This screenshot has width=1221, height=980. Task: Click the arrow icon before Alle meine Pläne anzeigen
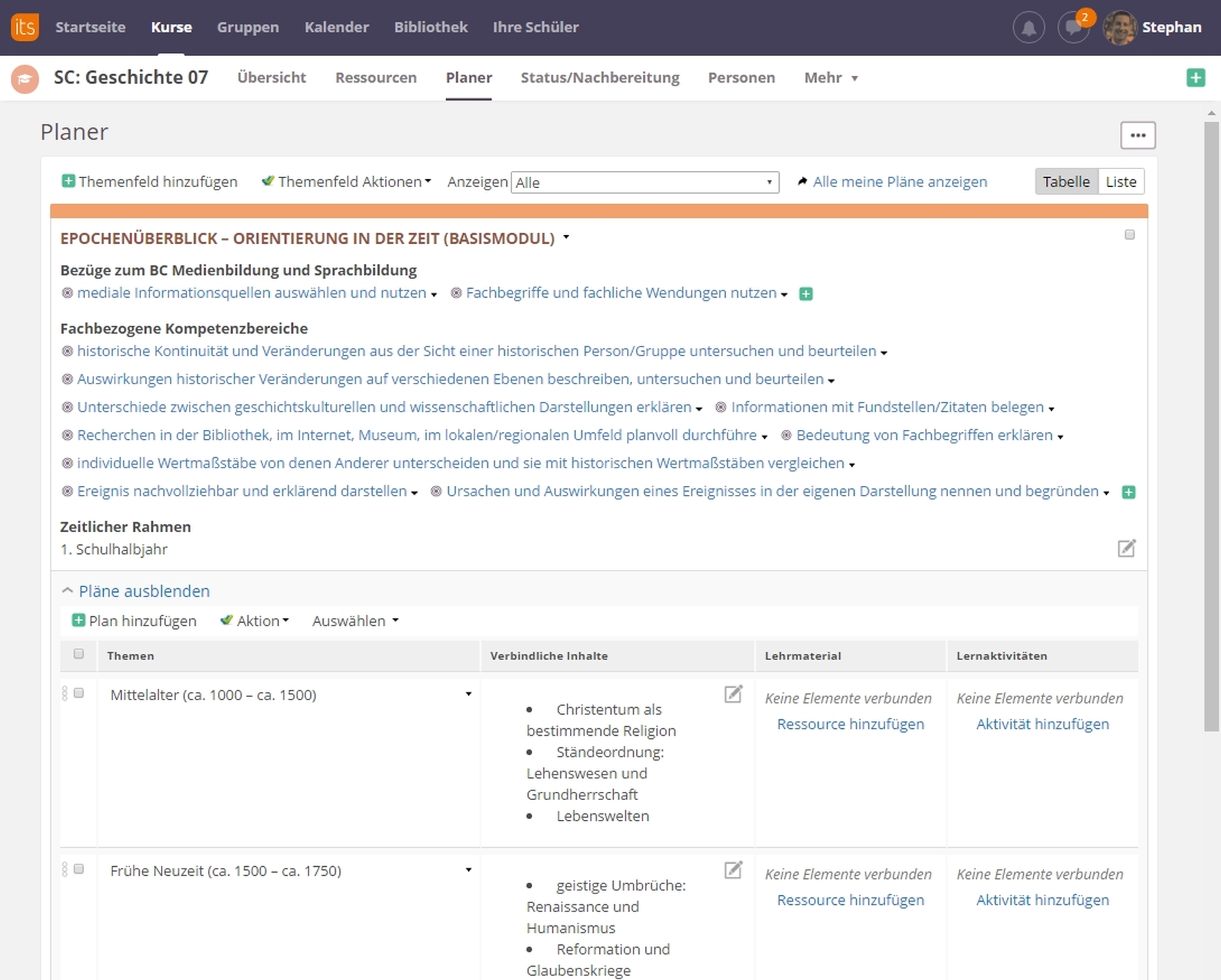tap(803, 181)
